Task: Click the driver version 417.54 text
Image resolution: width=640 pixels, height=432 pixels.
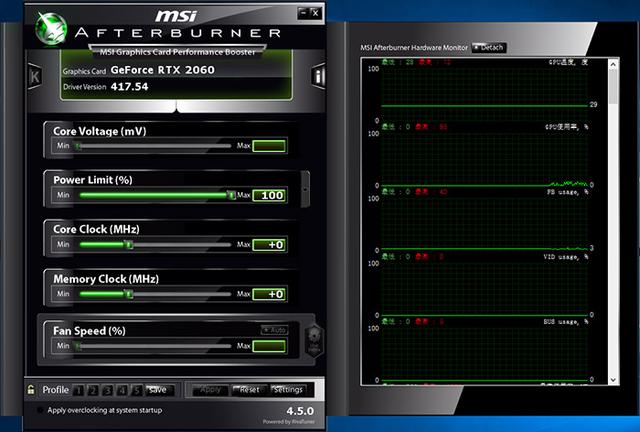Action: click(129, 87)
